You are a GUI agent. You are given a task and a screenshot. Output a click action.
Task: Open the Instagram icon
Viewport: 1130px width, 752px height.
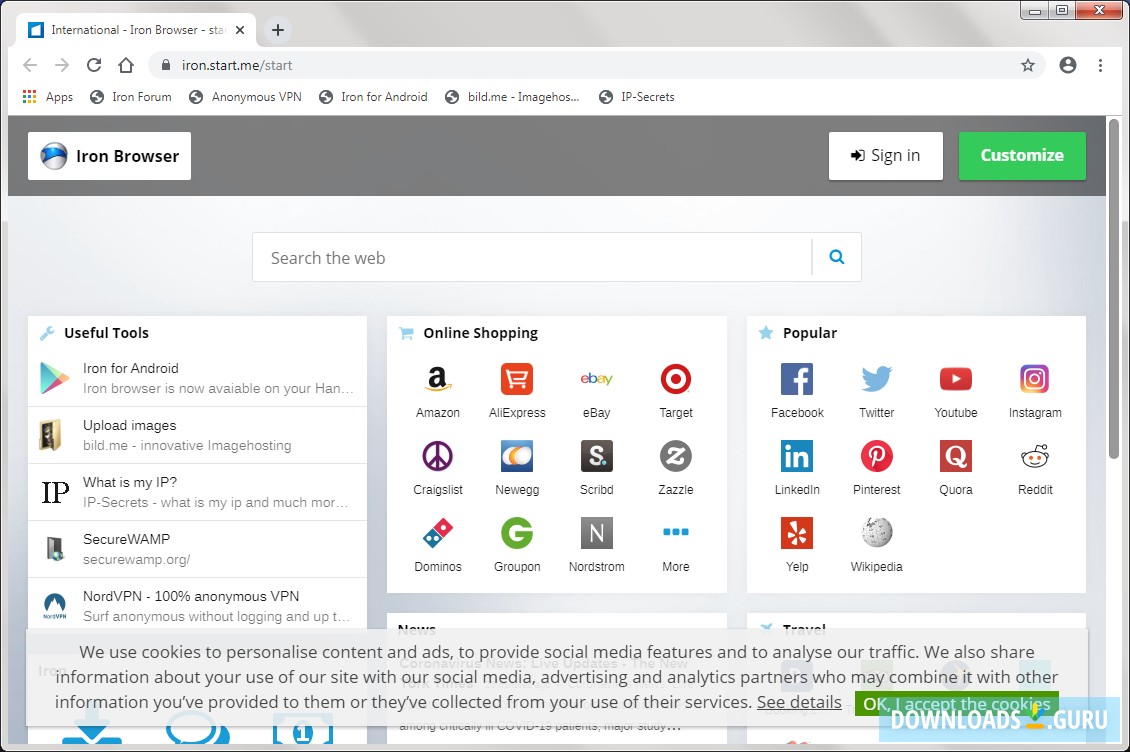[x=1034, y=379]
